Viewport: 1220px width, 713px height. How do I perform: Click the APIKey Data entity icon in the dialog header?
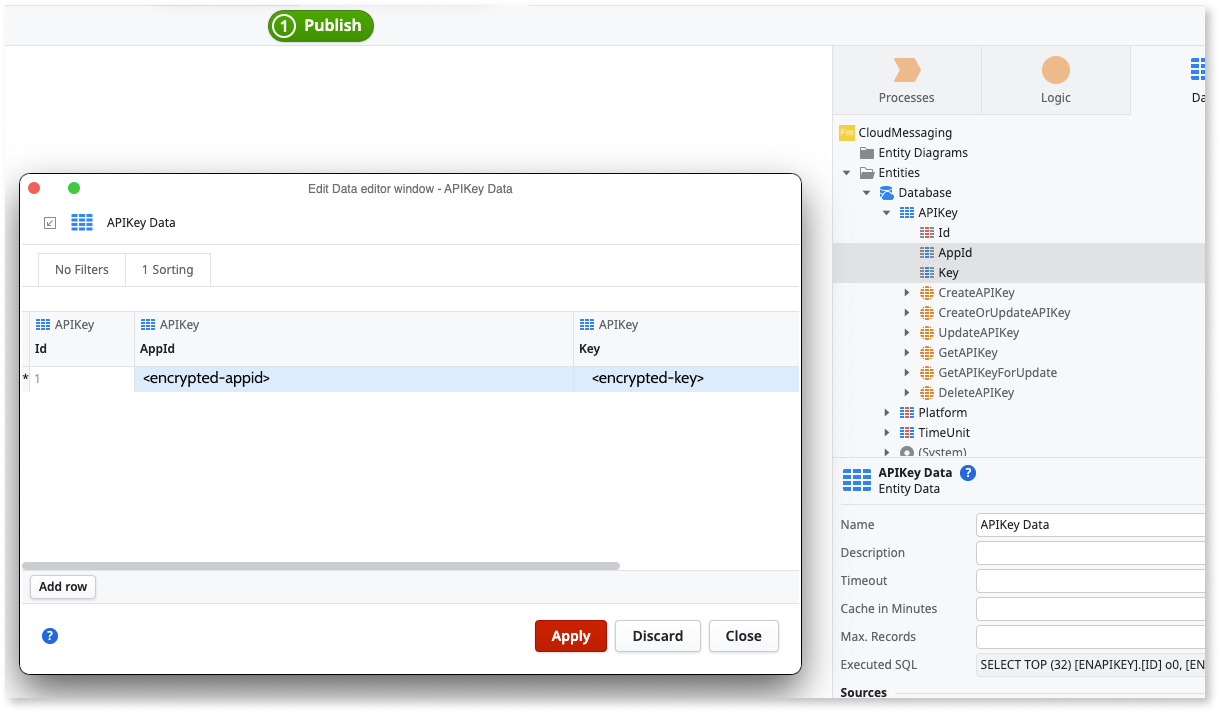click(82, 222)
